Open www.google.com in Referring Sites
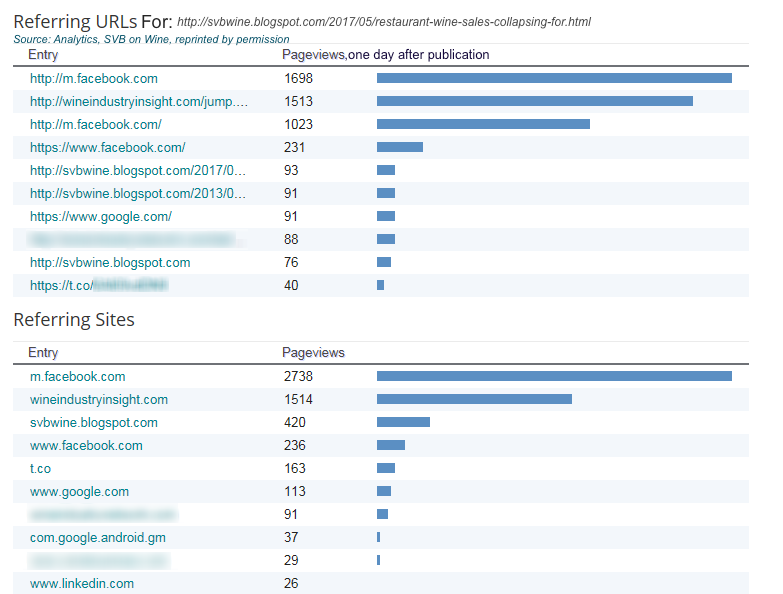Viewport: 783px width, 594px height. pos(79,491)
